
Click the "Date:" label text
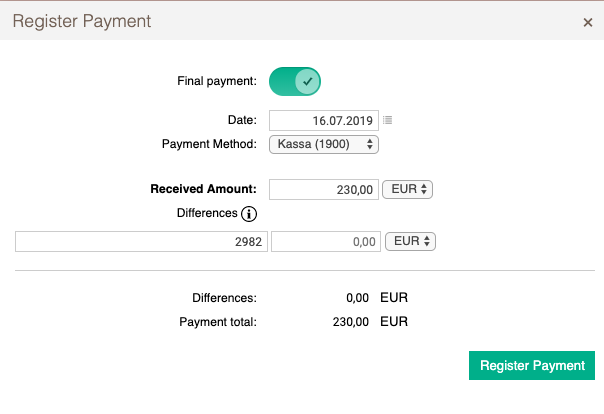click(x=242, y=120)
